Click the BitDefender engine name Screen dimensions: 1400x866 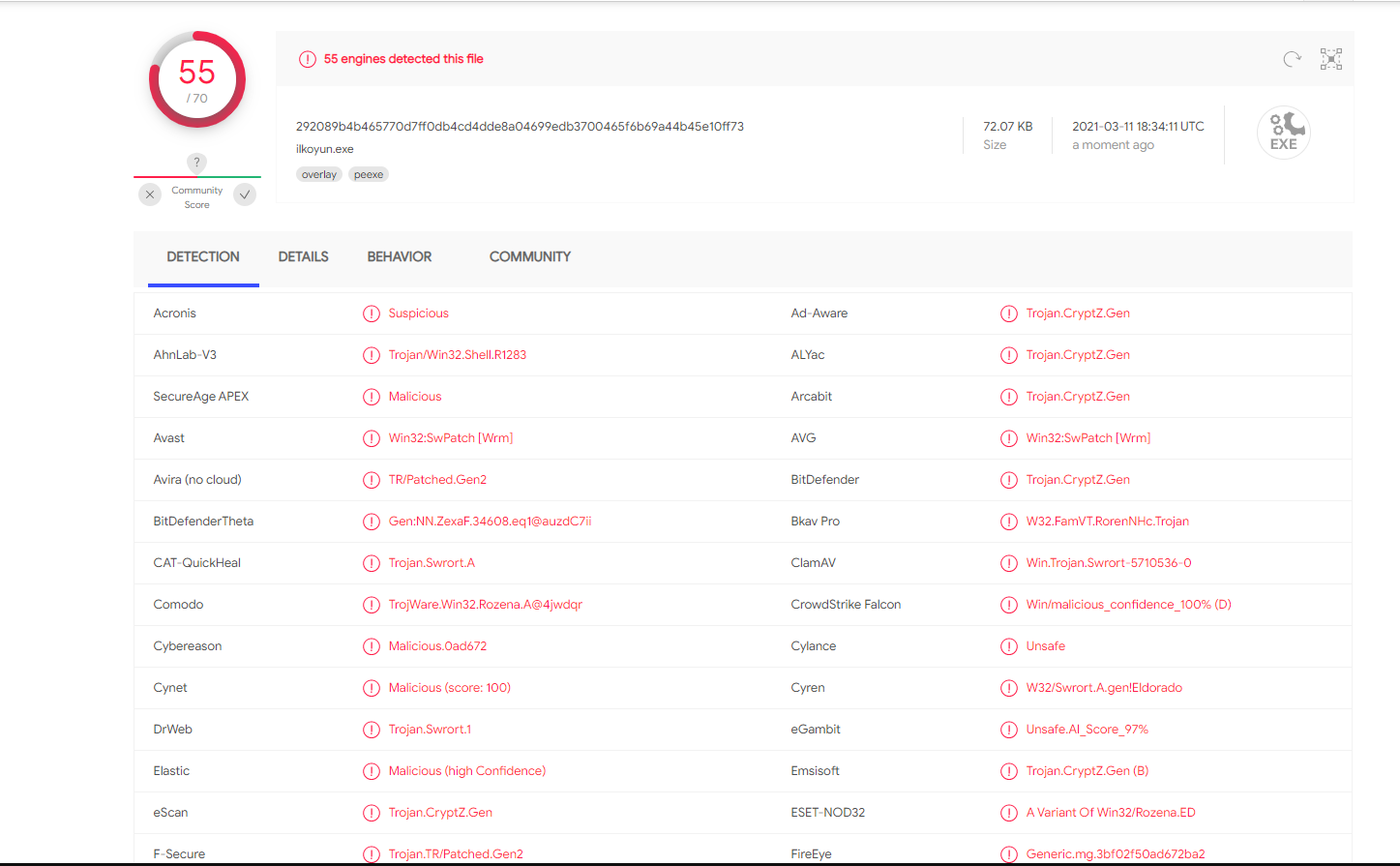(825, 480)
